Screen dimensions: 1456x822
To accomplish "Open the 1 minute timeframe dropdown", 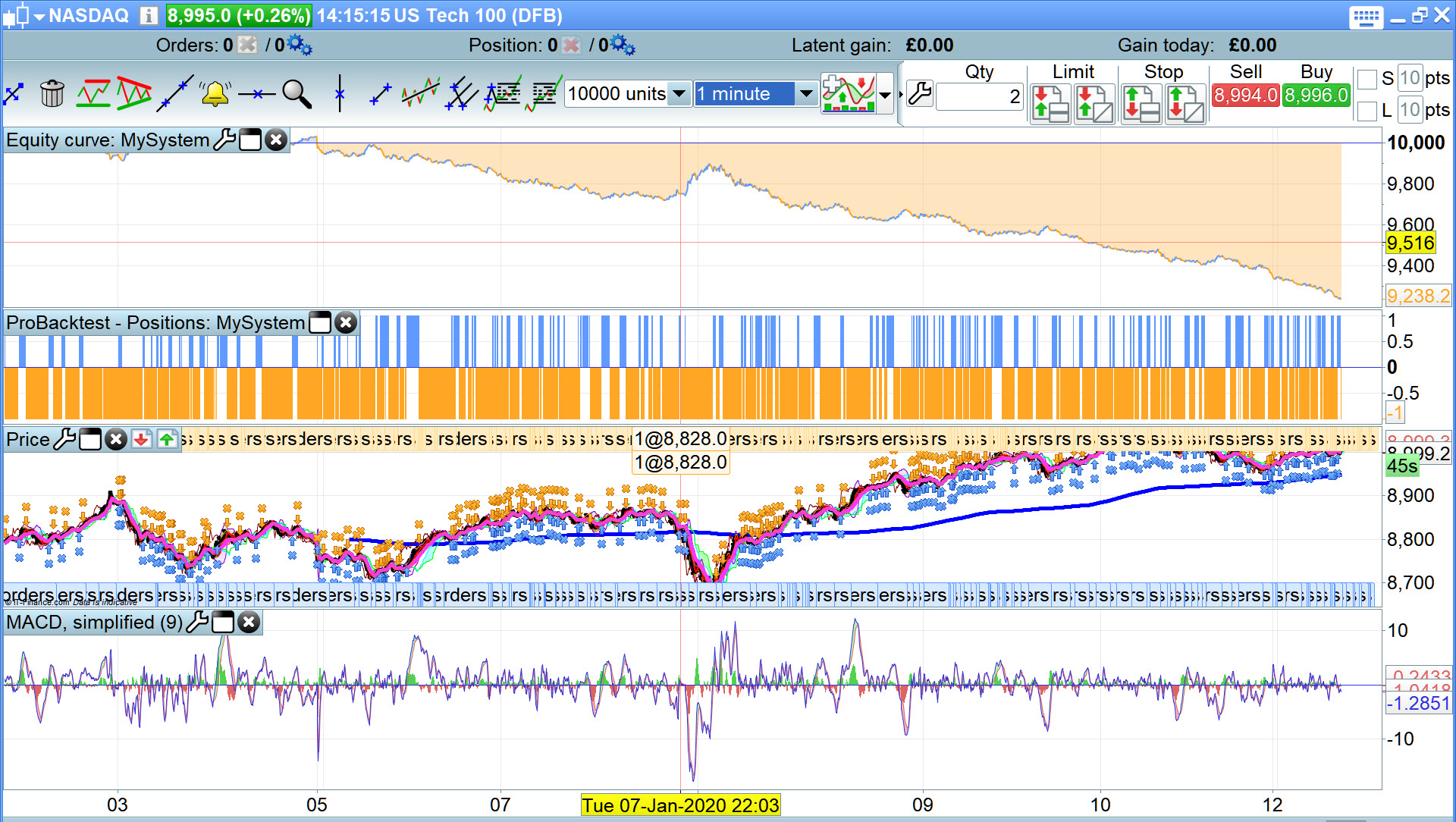I will (806, 94).
